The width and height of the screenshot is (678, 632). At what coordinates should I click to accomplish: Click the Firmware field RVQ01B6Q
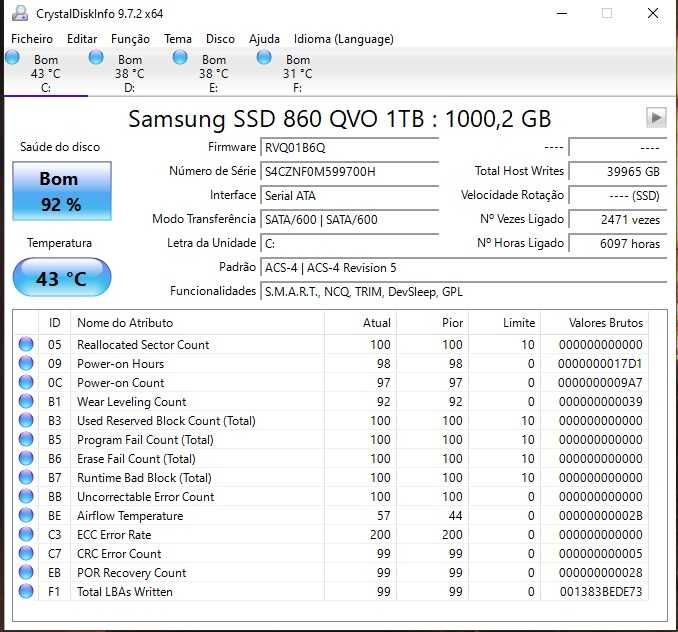click(x=350, y=147)
